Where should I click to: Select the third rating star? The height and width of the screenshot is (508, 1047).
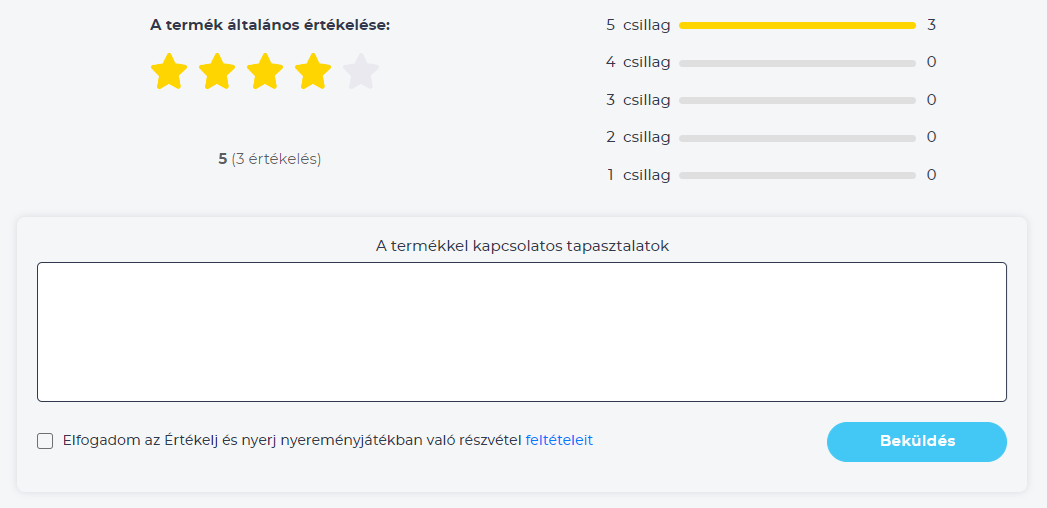(x=265, y=71)
